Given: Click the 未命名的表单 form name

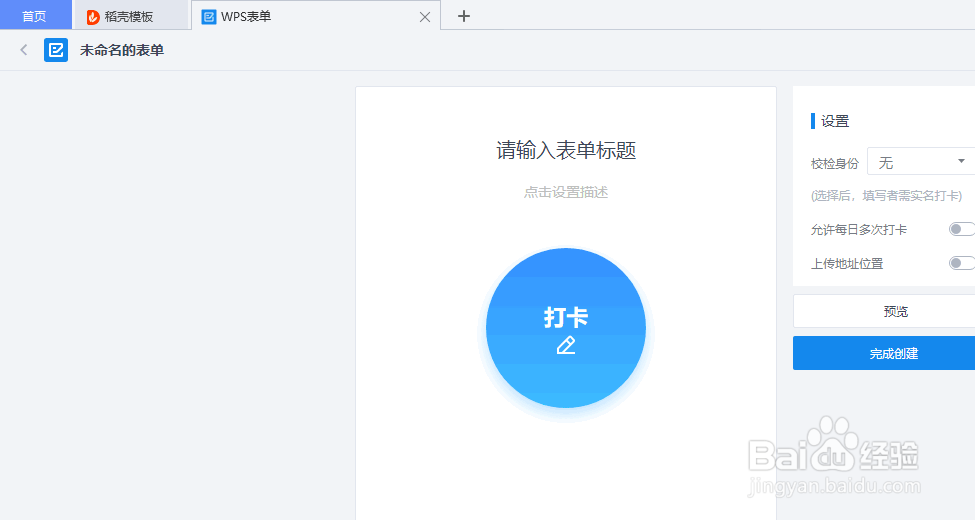Looking at the screenshot, I should (x=122, y=50).
